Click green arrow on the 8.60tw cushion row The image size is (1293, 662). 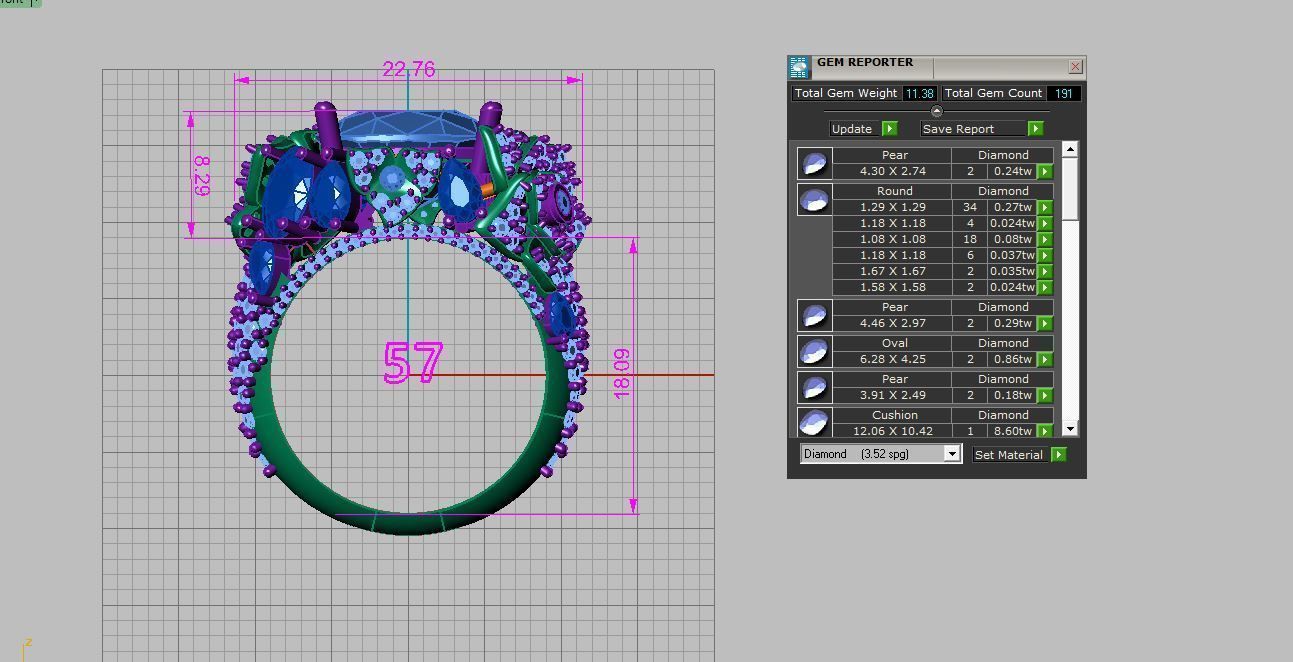(x=1045, y=431)
